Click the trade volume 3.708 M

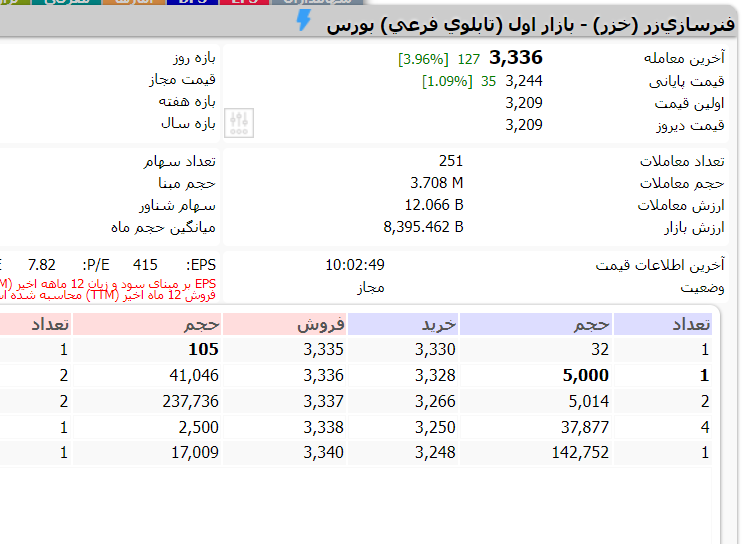click(437, 183)
